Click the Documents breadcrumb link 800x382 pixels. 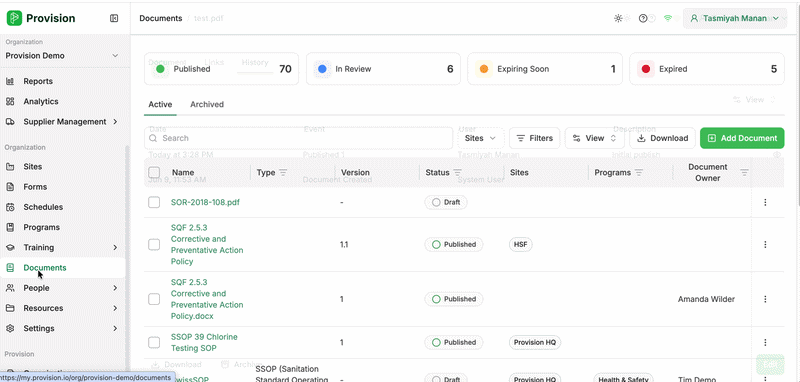coord(161,18)
